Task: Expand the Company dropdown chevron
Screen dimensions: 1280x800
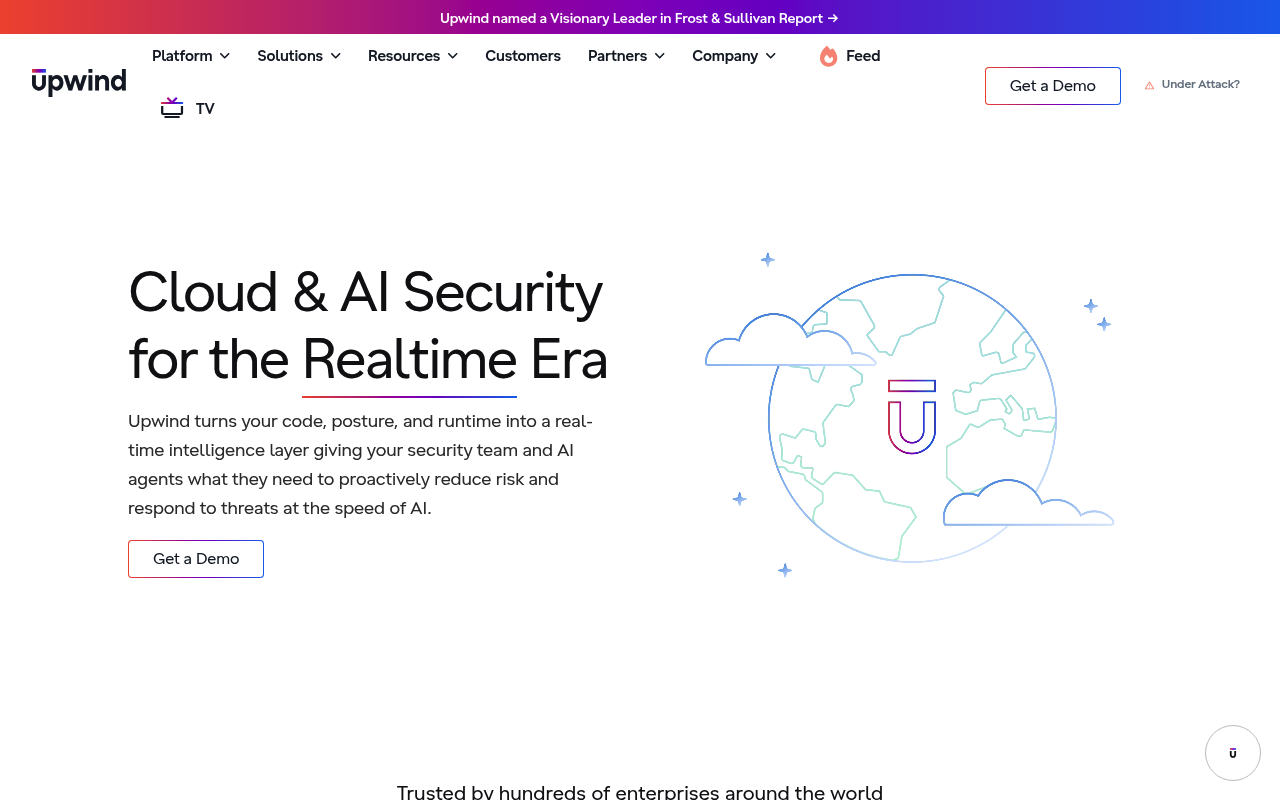Action: (771, 56)
